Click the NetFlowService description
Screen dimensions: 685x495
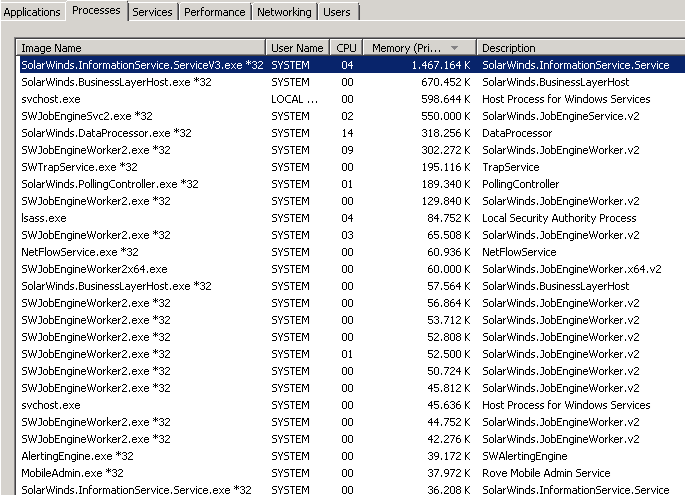(x=519, y=252)
